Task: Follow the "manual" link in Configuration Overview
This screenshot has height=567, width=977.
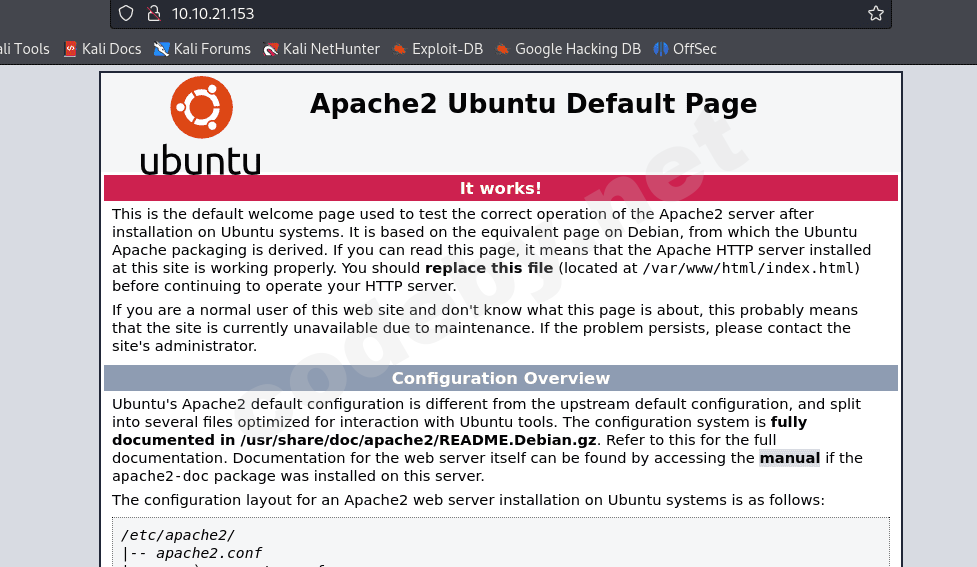Action: [x=789, y=458]
